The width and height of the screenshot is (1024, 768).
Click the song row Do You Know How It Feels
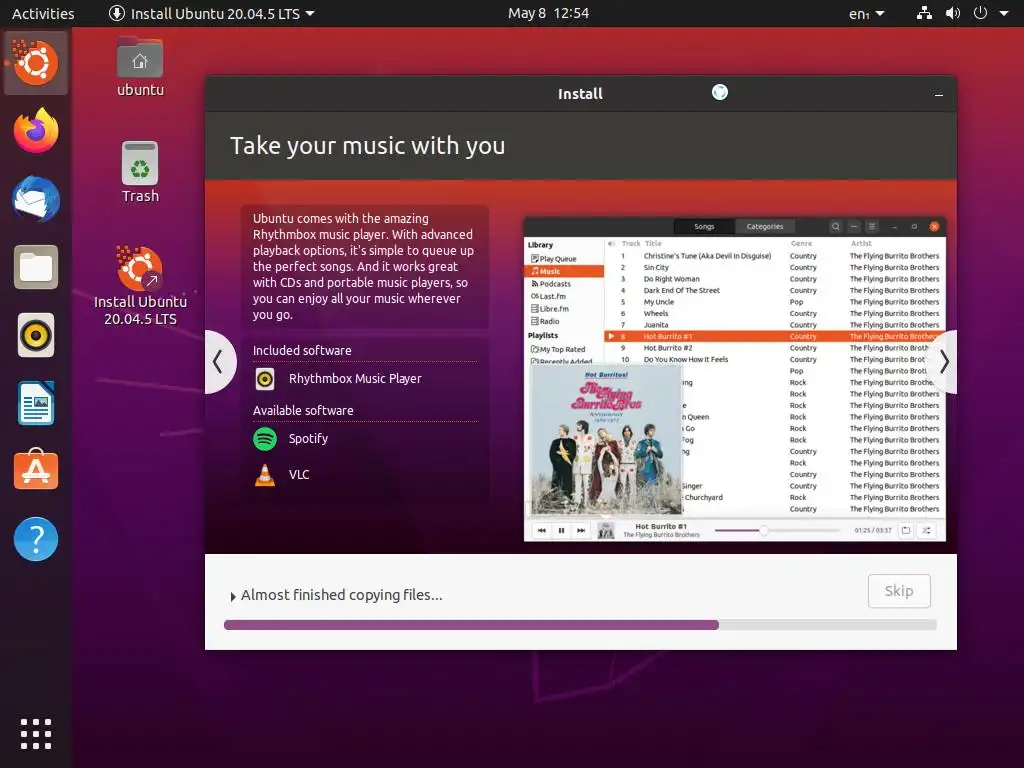[775, 360]
